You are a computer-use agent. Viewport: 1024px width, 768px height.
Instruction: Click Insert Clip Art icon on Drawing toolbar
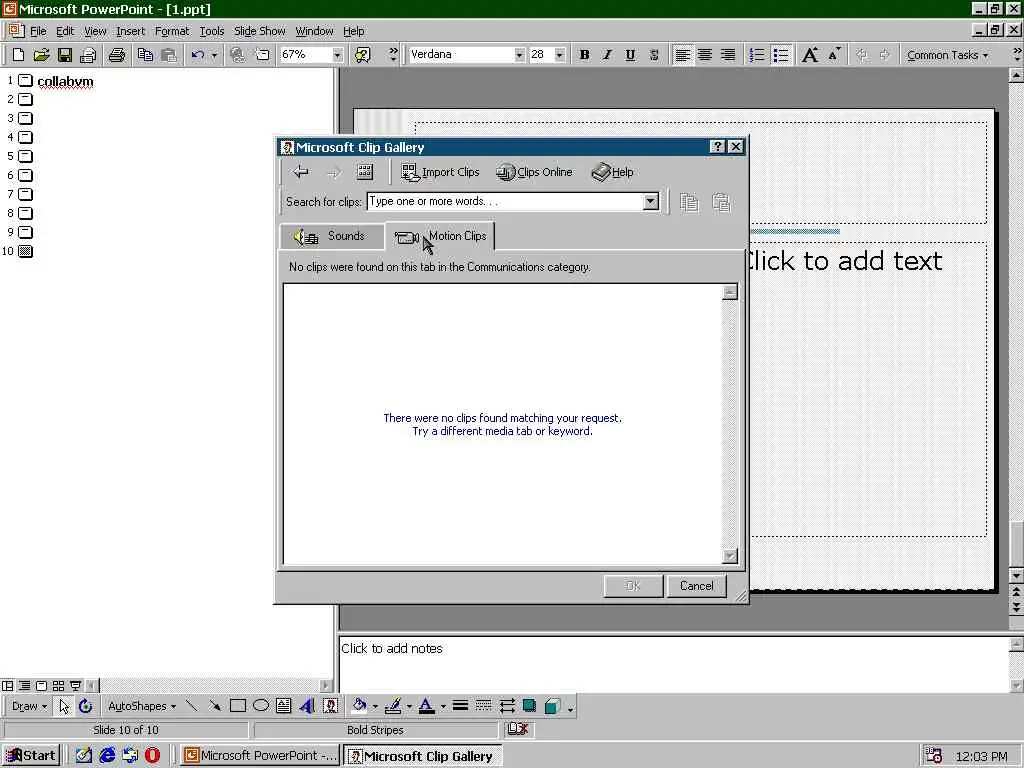330,706
